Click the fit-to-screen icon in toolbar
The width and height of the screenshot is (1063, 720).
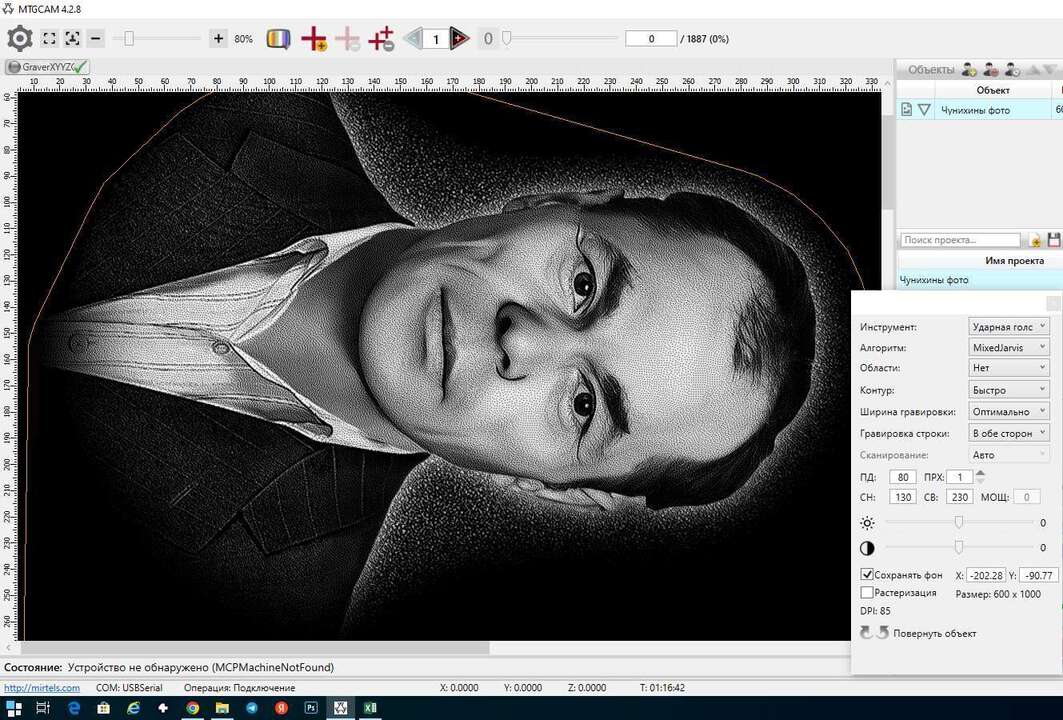tap(49, 39)
